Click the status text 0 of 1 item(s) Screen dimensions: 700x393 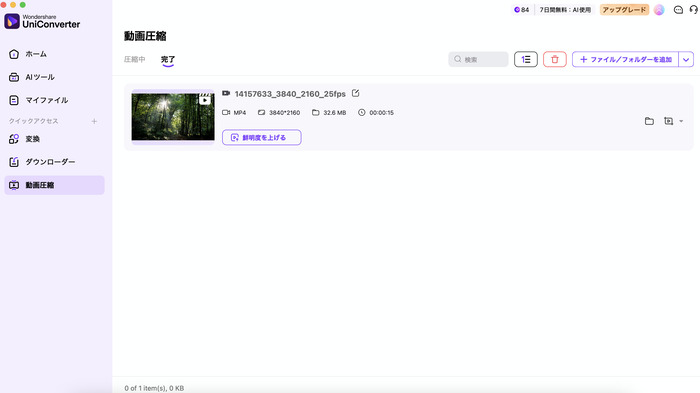[154, 388]
